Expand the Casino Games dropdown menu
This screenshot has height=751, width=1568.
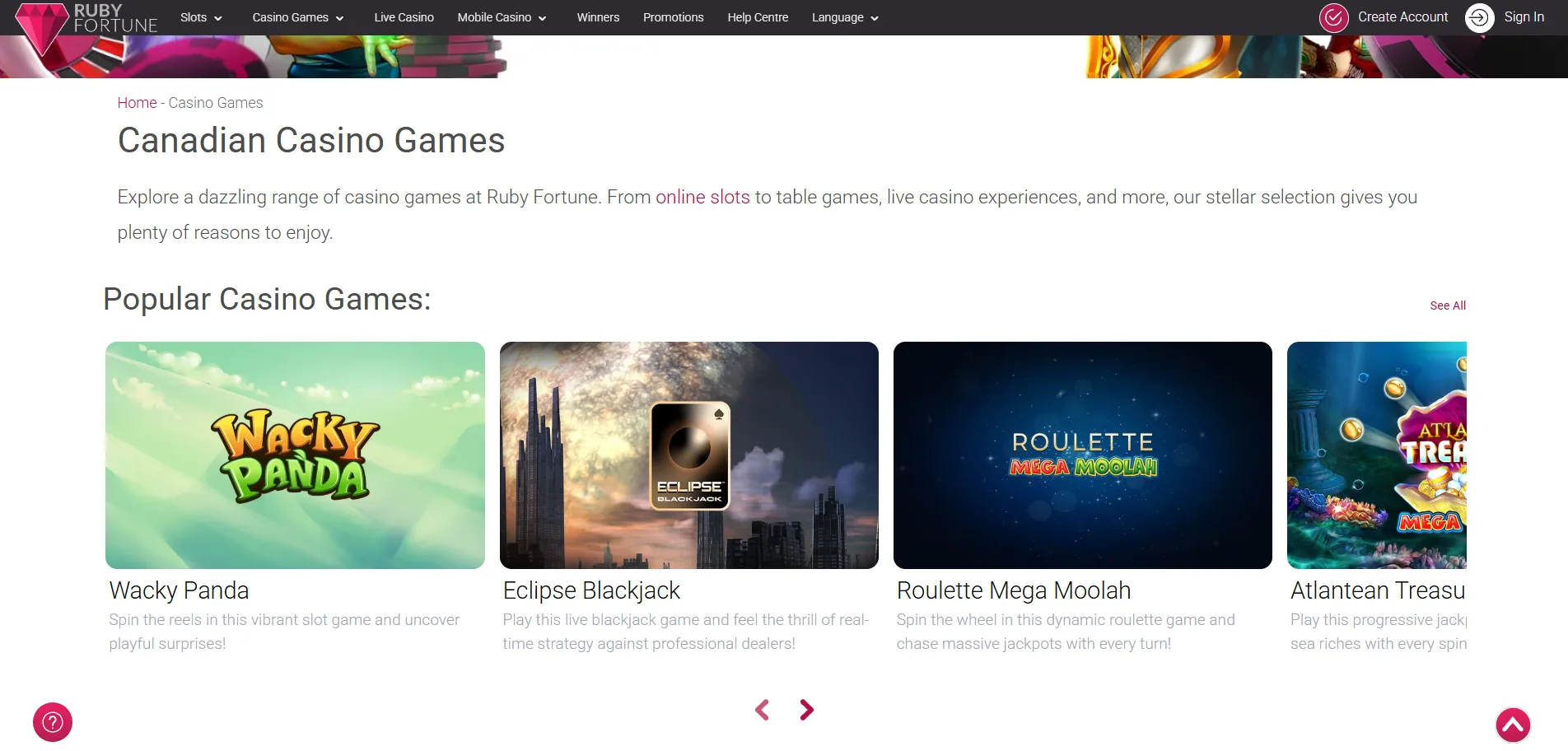tap(298, 17)
